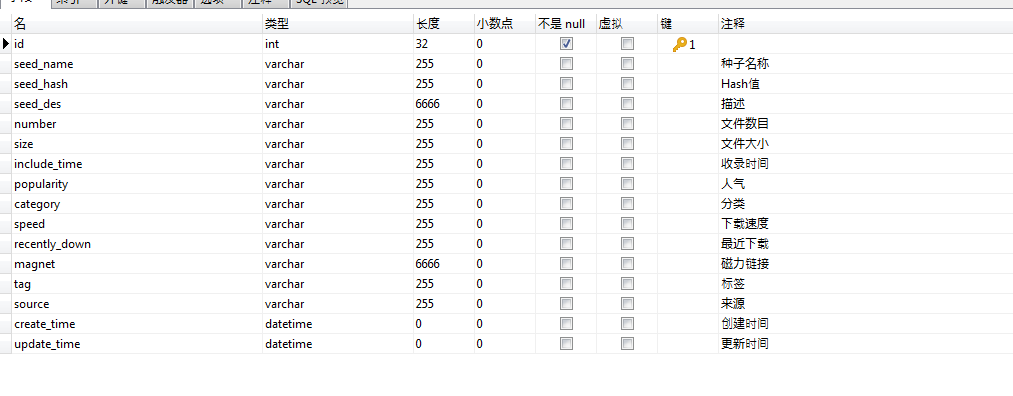Click the comment 磁力链接

click(x=744, y=264)
